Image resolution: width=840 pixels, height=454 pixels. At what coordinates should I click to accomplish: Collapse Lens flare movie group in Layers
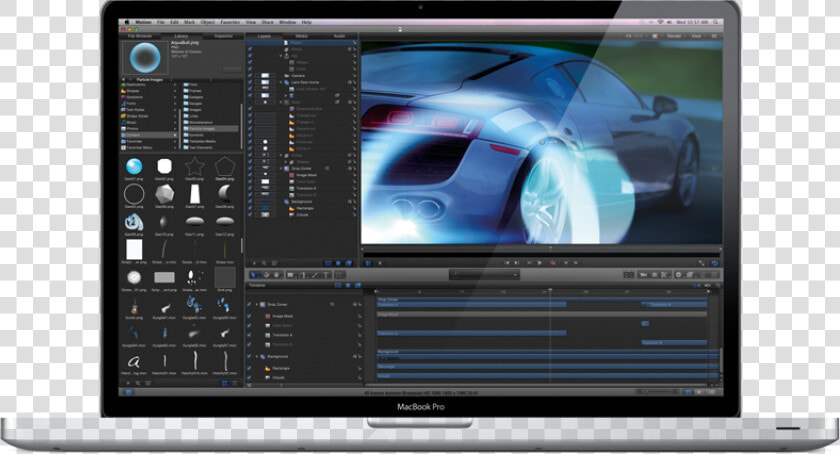coord(281,82)
